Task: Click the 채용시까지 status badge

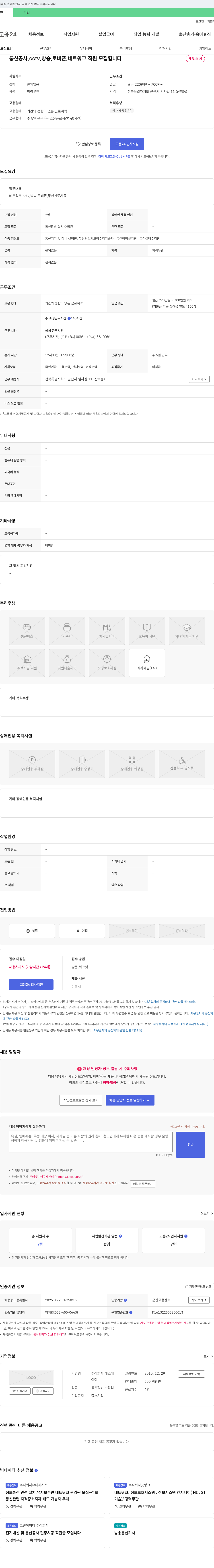Action: (x=195, y=59)
